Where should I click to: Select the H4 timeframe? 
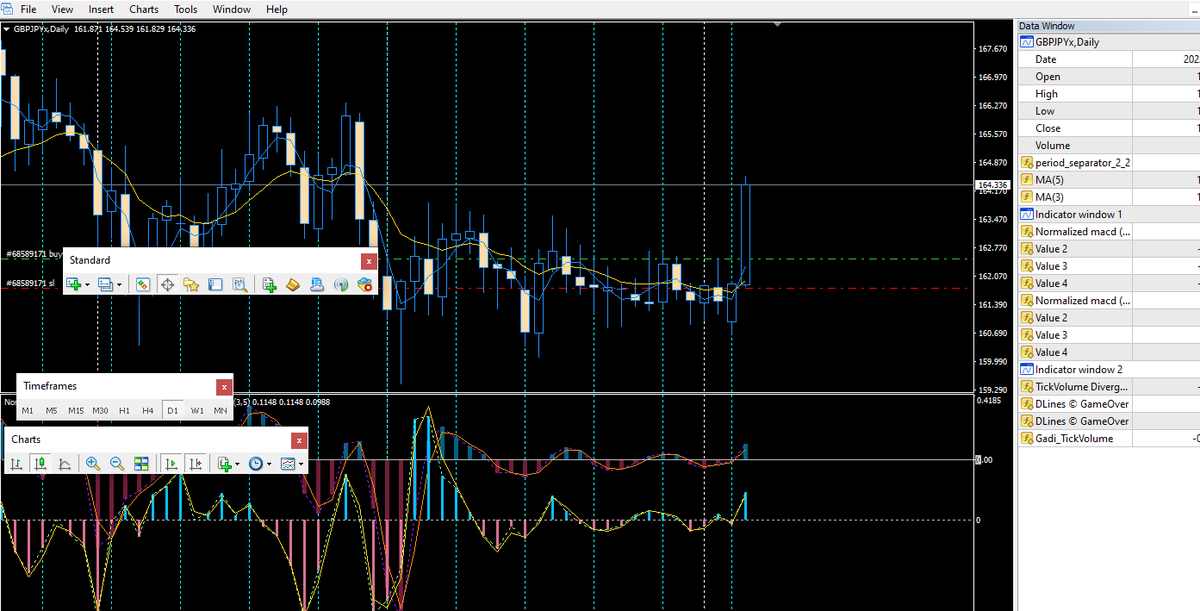(x=148, y=410)
